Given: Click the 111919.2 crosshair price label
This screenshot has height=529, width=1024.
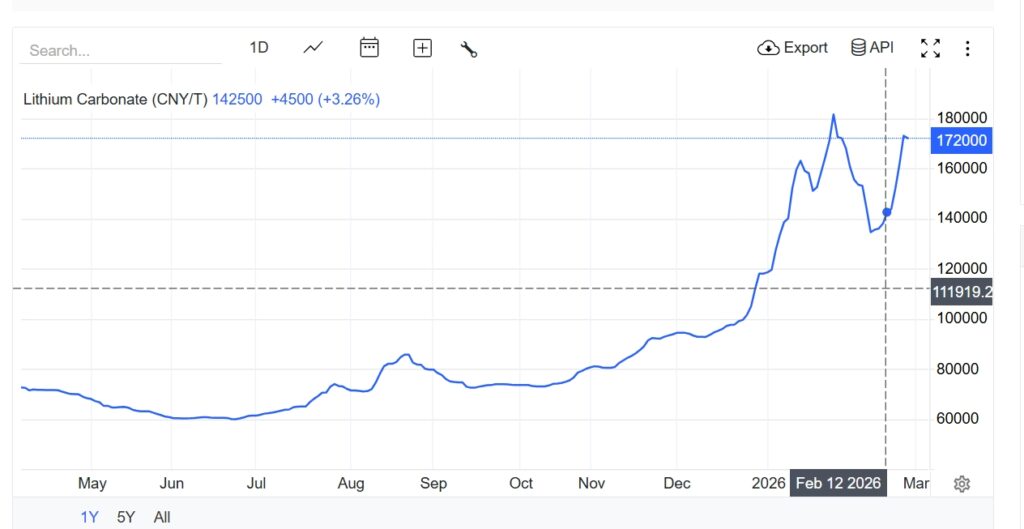Looking at the screenshot, I should click(960, 292).
